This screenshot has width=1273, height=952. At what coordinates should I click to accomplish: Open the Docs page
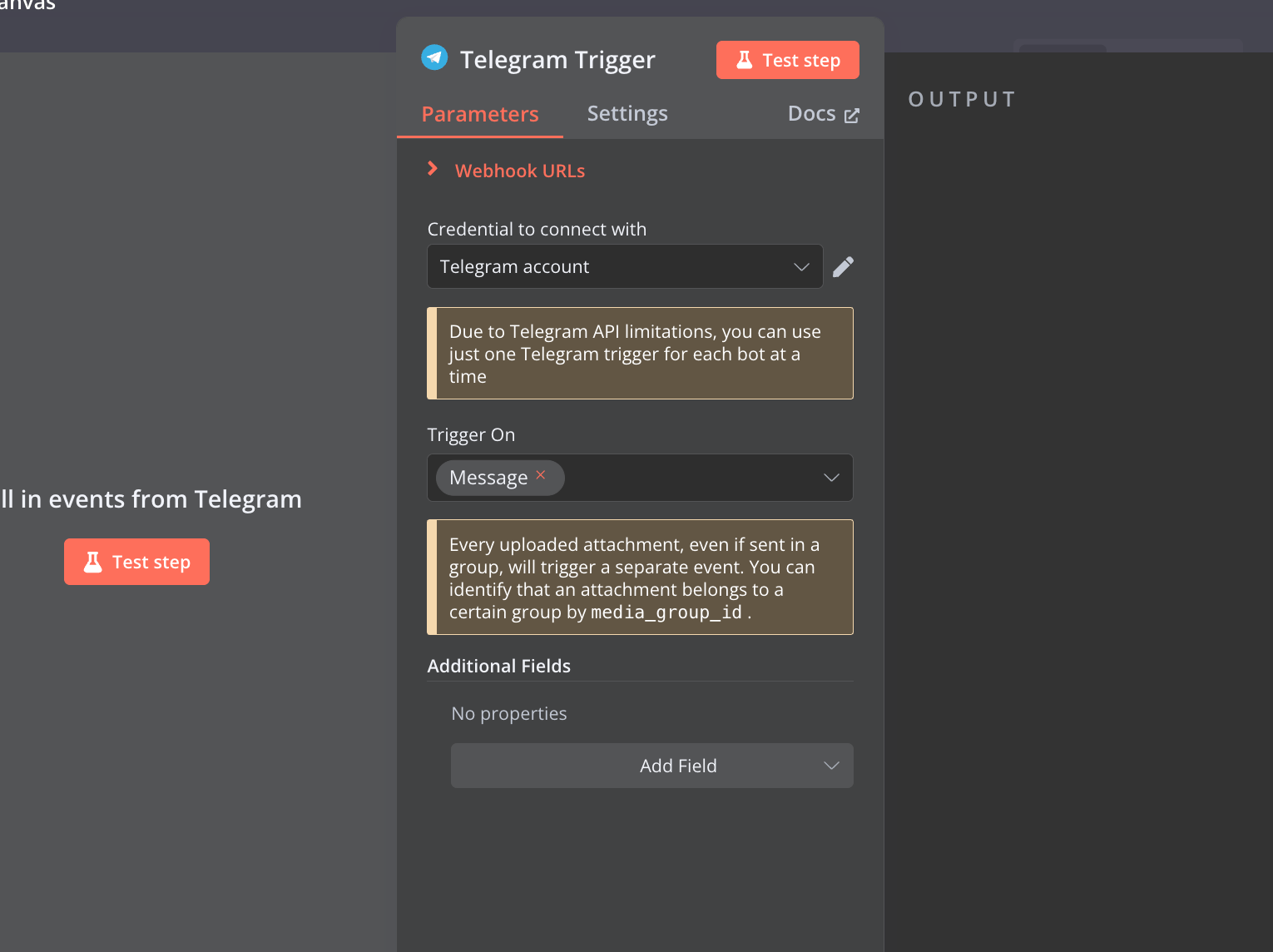click(x=812, y=113)
